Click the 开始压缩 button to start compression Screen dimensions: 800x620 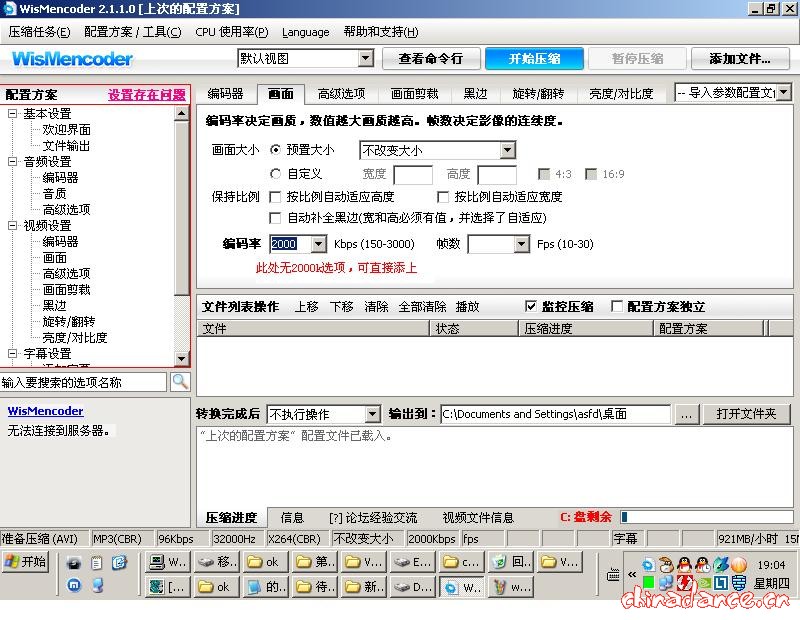[533, 59]
